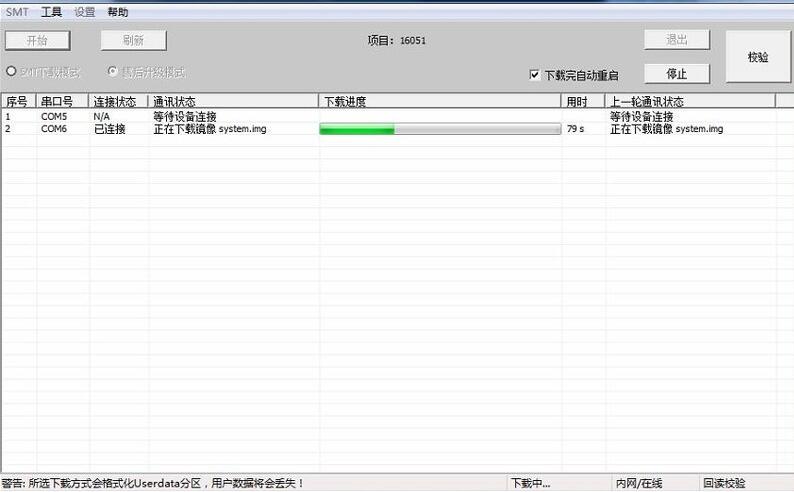Click the 连接状态 column header
Image resolution: width=794 pixels, height=492 pixels.
pos(118,101)
